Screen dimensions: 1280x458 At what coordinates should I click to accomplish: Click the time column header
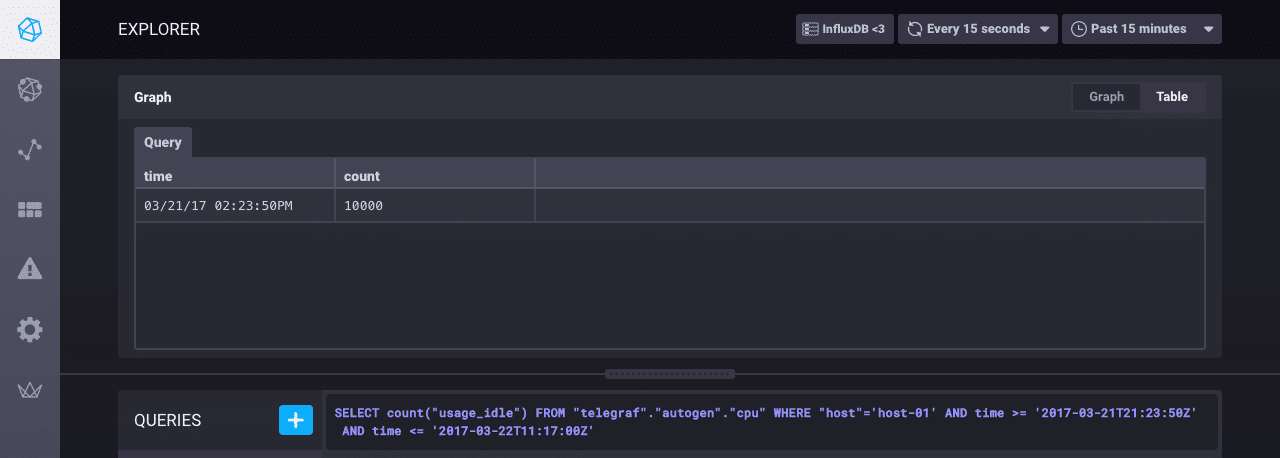[x=234, y=176]
